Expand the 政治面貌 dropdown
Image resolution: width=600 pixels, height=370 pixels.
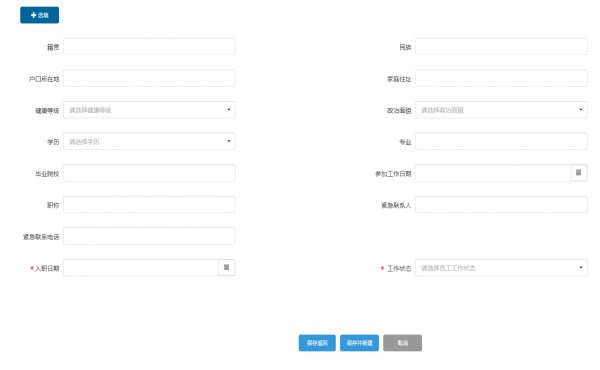501,110
